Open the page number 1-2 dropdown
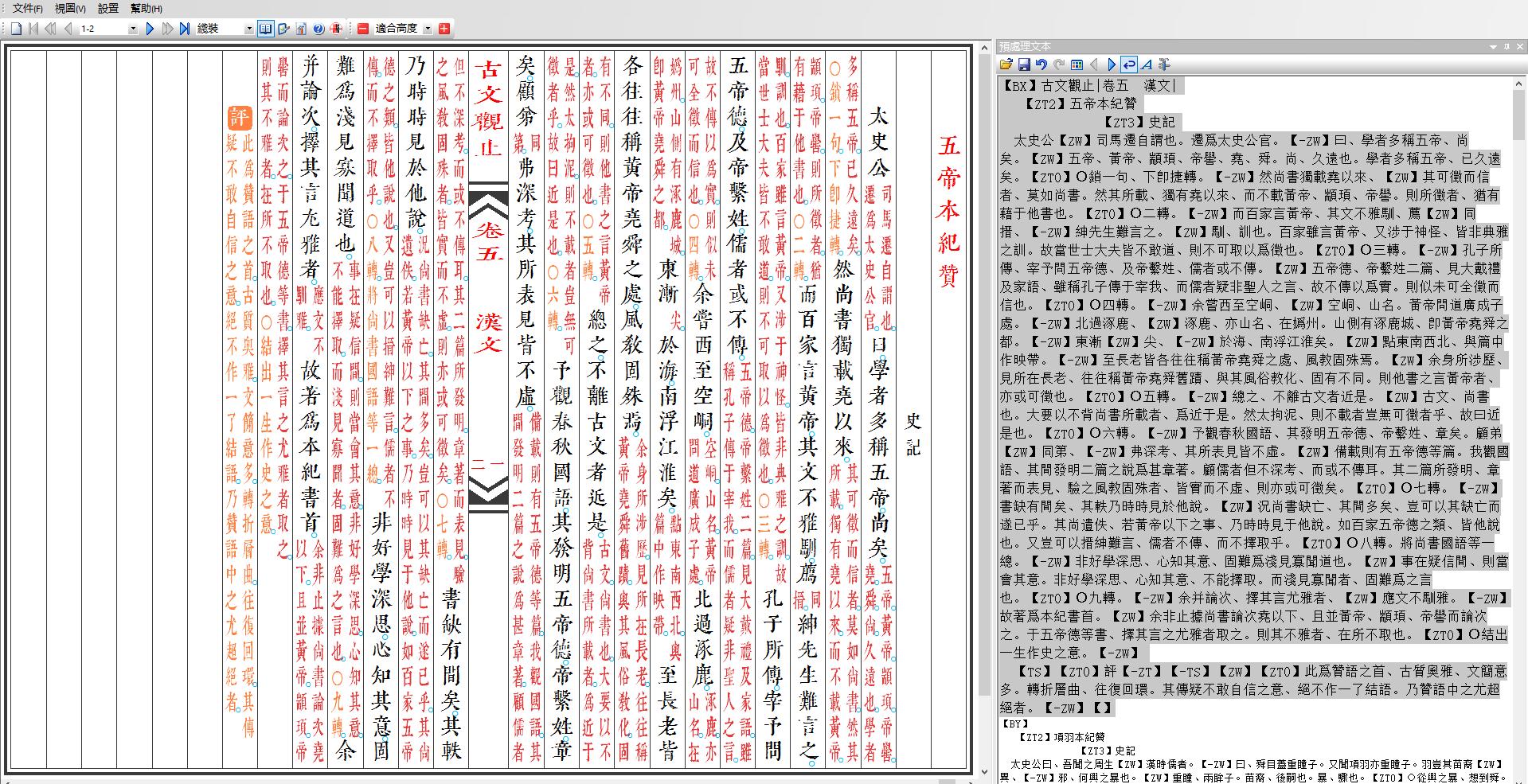The image size is (1528, 784). (x=133, y=28)
